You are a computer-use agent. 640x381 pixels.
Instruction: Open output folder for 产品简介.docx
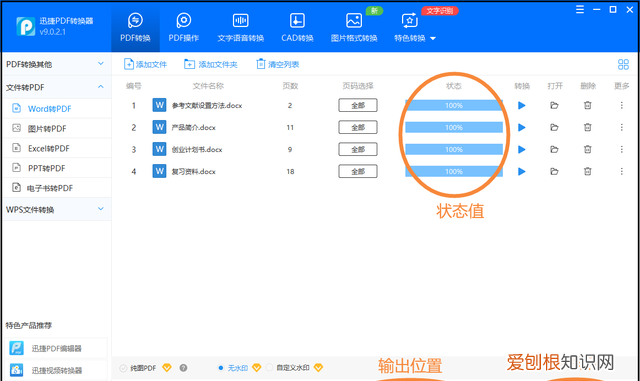click(554, 127)
